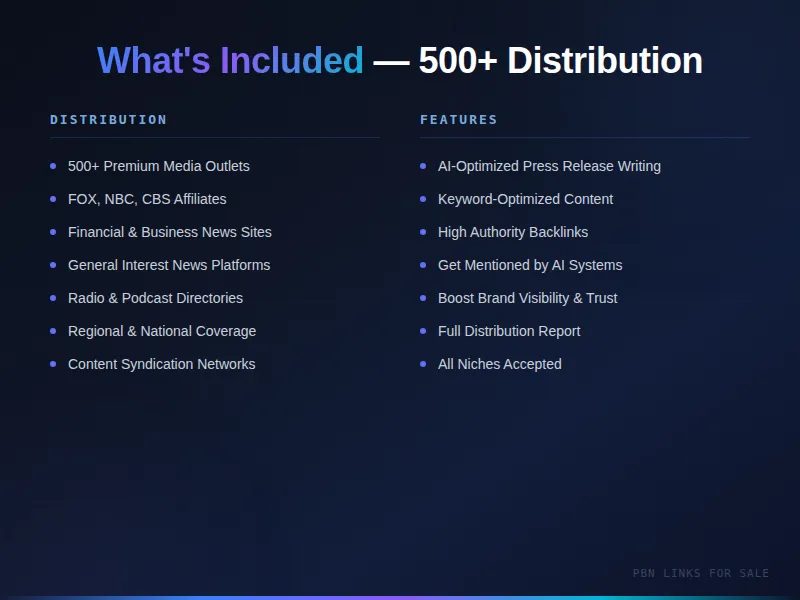Click bullet next to "Content Syndication Networks"

coord(53,364)
